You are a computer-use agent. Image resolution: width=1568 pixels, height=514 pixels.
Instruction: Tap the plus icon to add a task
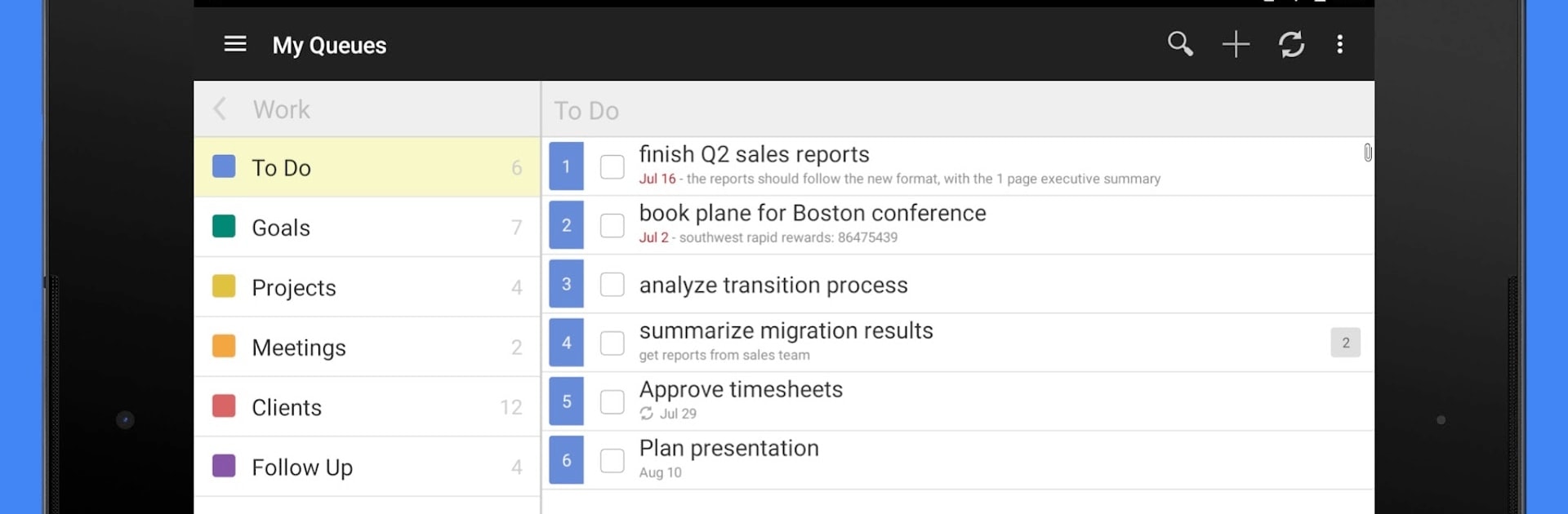[x=1236, y=44]
